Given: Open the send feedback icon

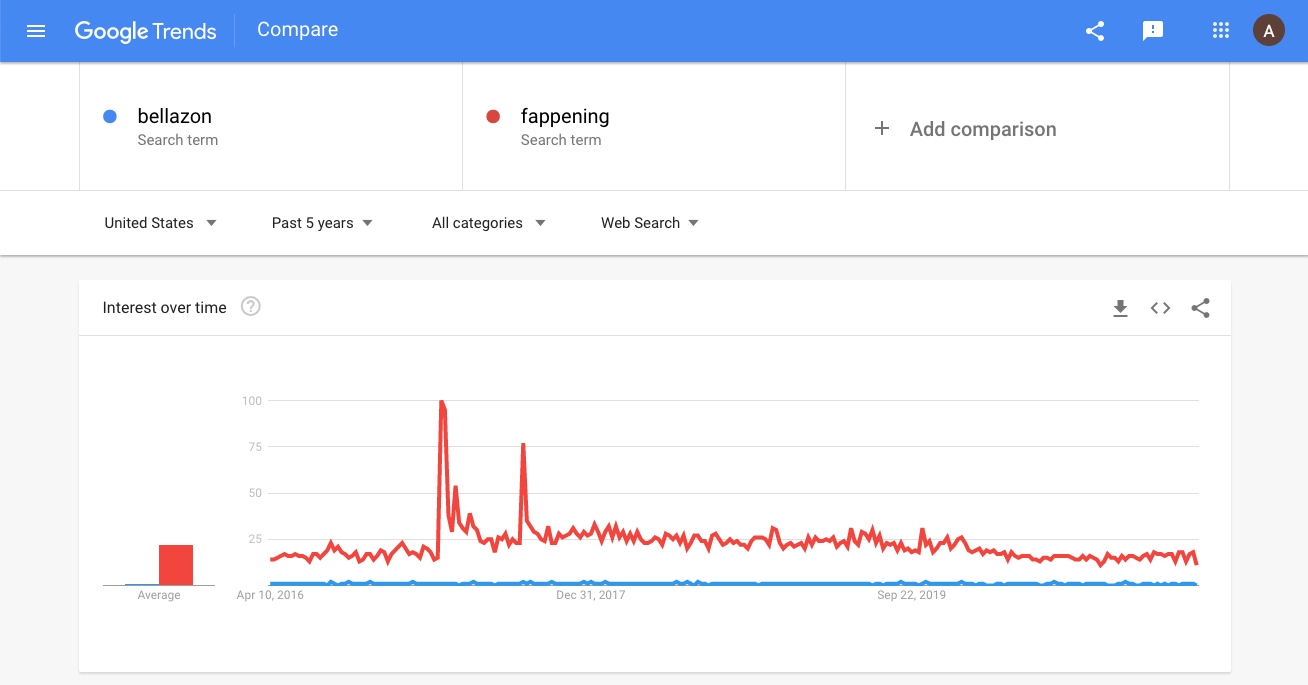Looking at the screenshot, I should pos(1153,31).
